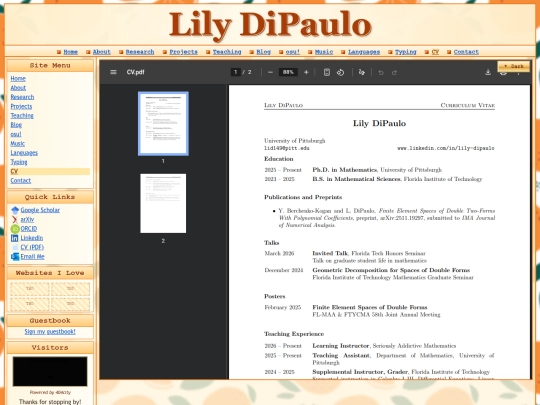
Task: Zoom in the PDF with plus button
Action: pos(306,72)
